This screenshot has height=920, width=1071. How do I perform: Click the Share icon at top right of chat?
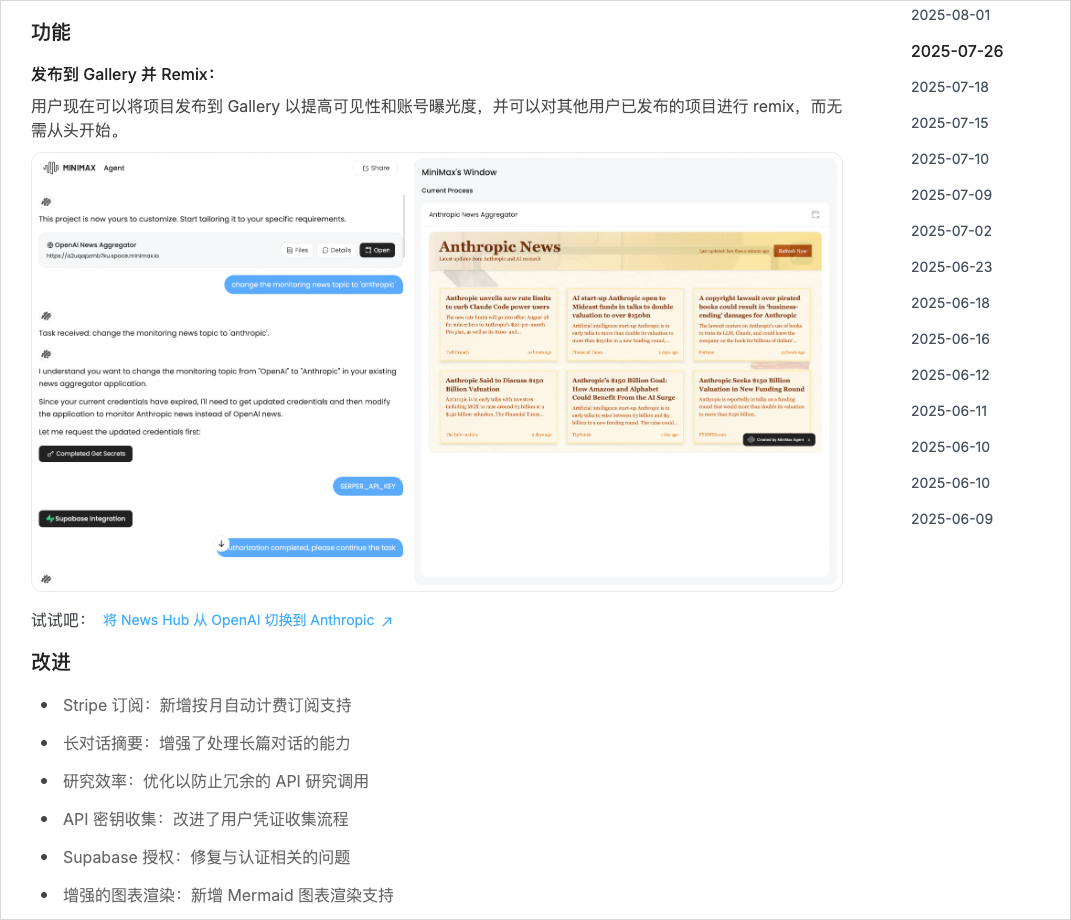point(376,167)
